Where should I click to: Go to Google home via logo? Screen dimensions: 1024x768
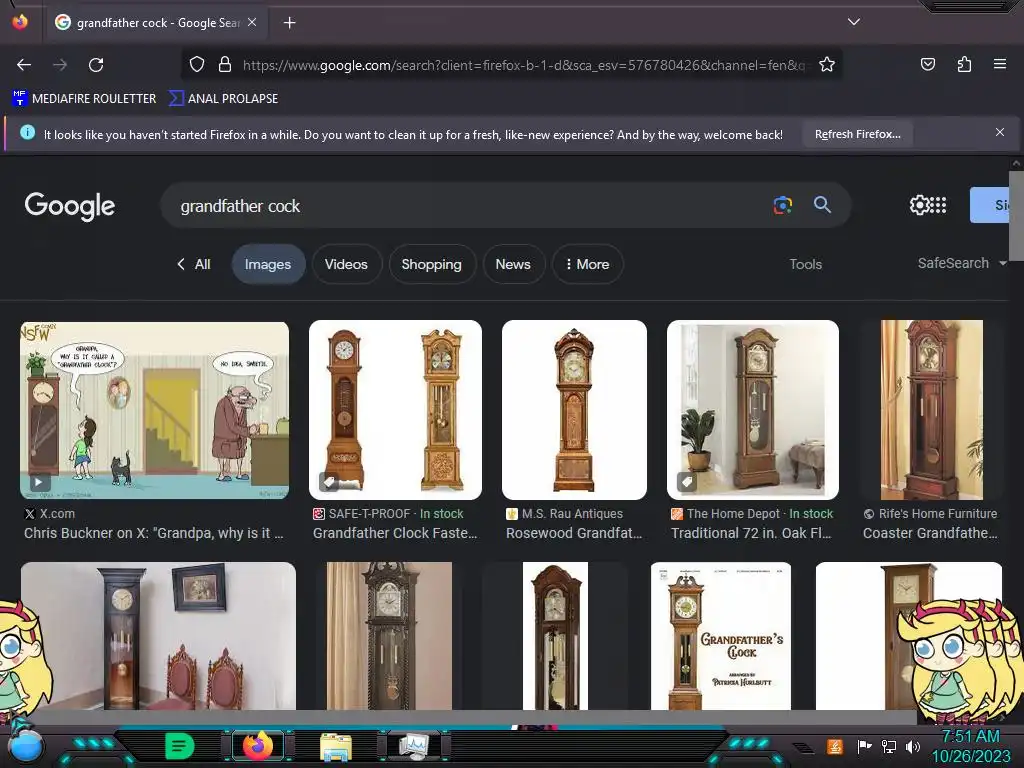point(70,206)
